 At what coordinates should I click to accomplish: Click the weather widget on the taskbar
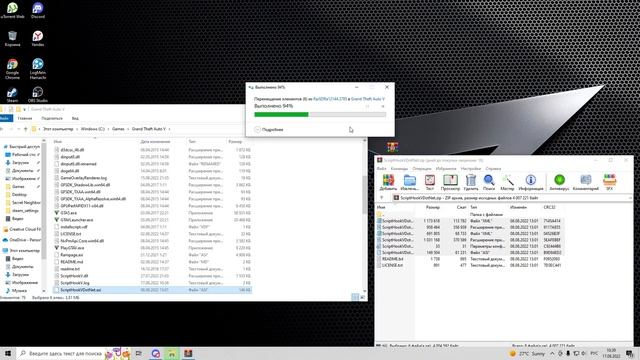(x=527, y=353)
